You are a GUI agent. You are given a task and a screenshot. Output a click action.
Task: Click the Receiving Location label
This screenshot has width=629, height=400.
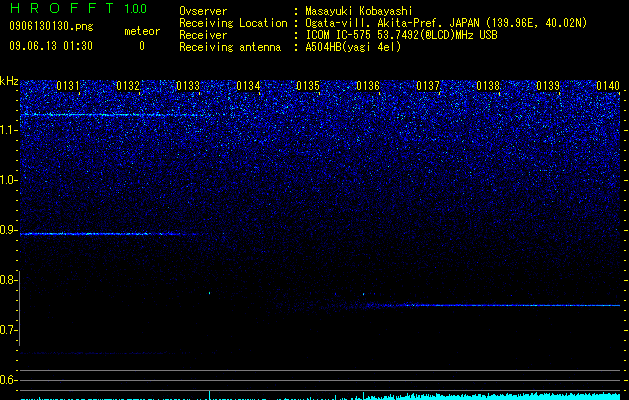click(233, 23)
